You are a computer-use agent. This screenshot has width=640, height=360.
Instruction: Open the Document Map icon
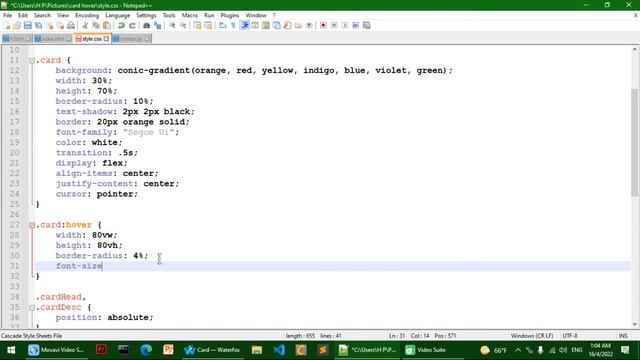(266, 25)
